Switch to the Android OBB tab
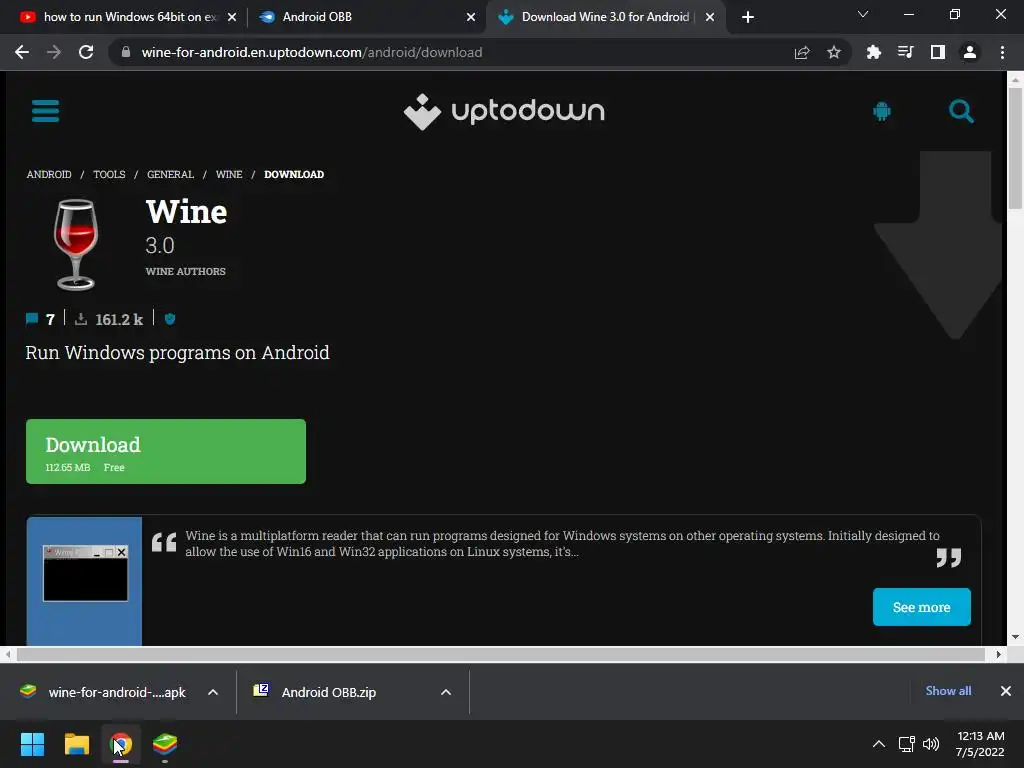 [367, 17]
